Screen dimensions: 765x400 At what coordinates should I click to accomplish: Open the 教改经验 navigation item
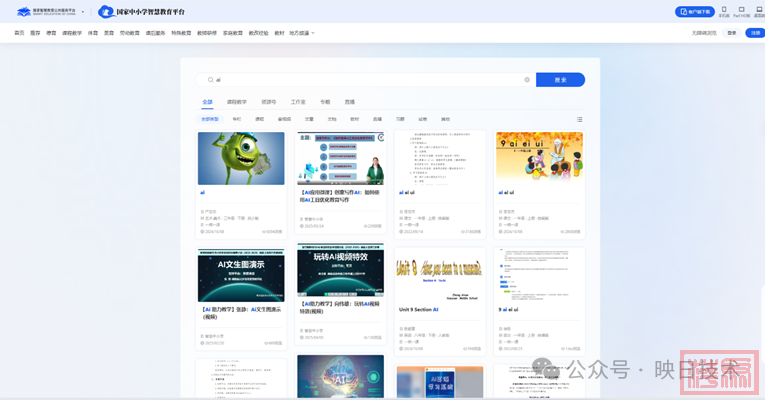pos(259,33)
